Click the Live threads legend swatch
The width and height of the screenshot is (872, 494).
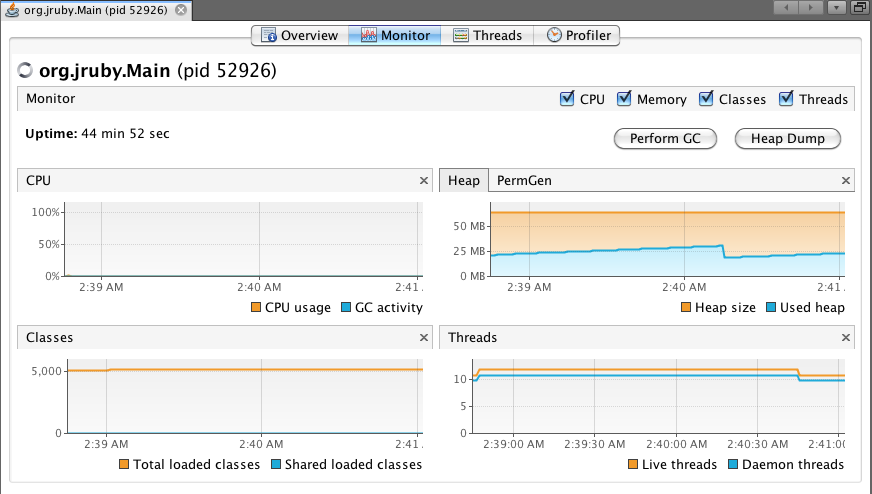tap(633, 464)
